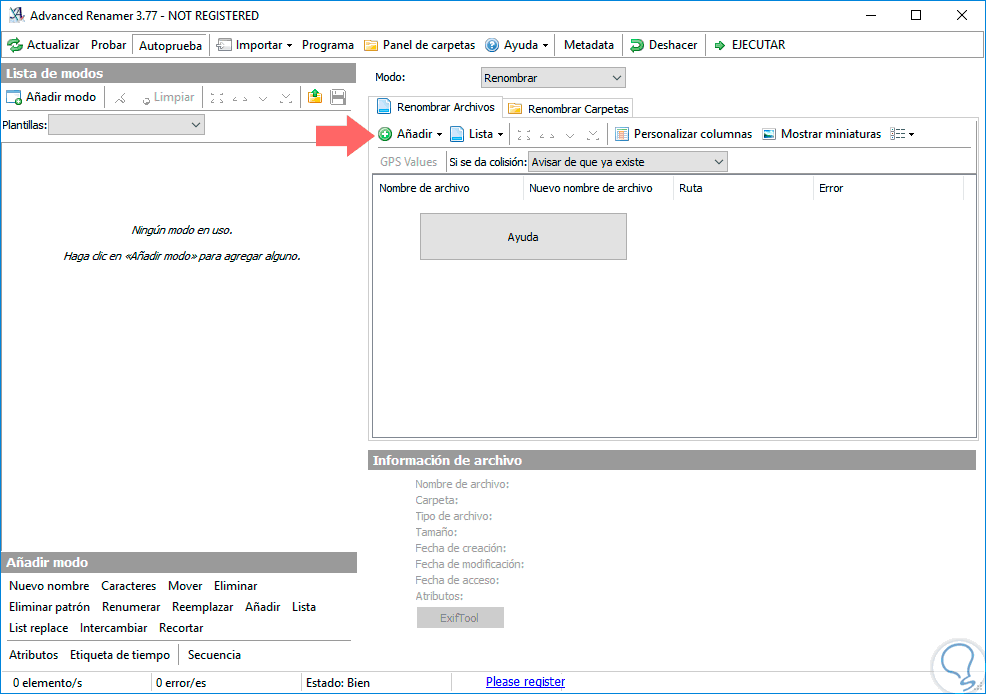
Task: Click the Actualizar refresh button
Action: [x=43, y=45]
